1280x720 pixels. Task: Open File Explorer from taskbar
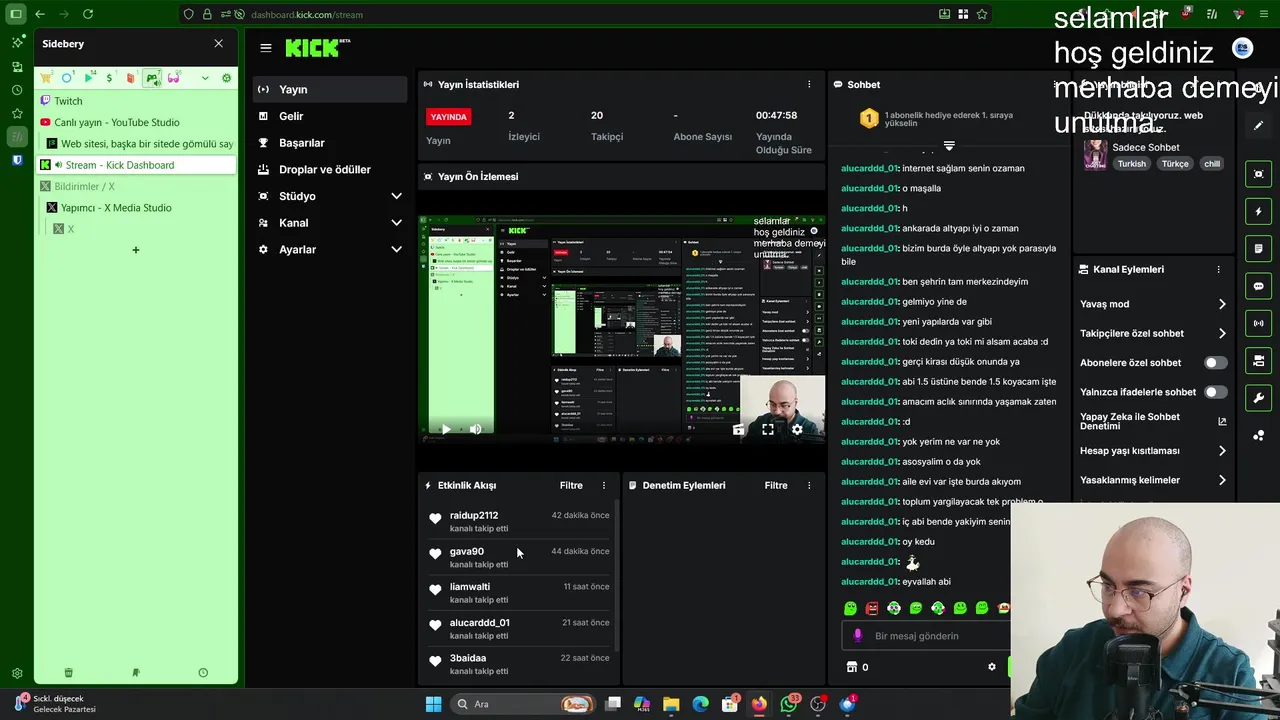click(x=671, y=704)
